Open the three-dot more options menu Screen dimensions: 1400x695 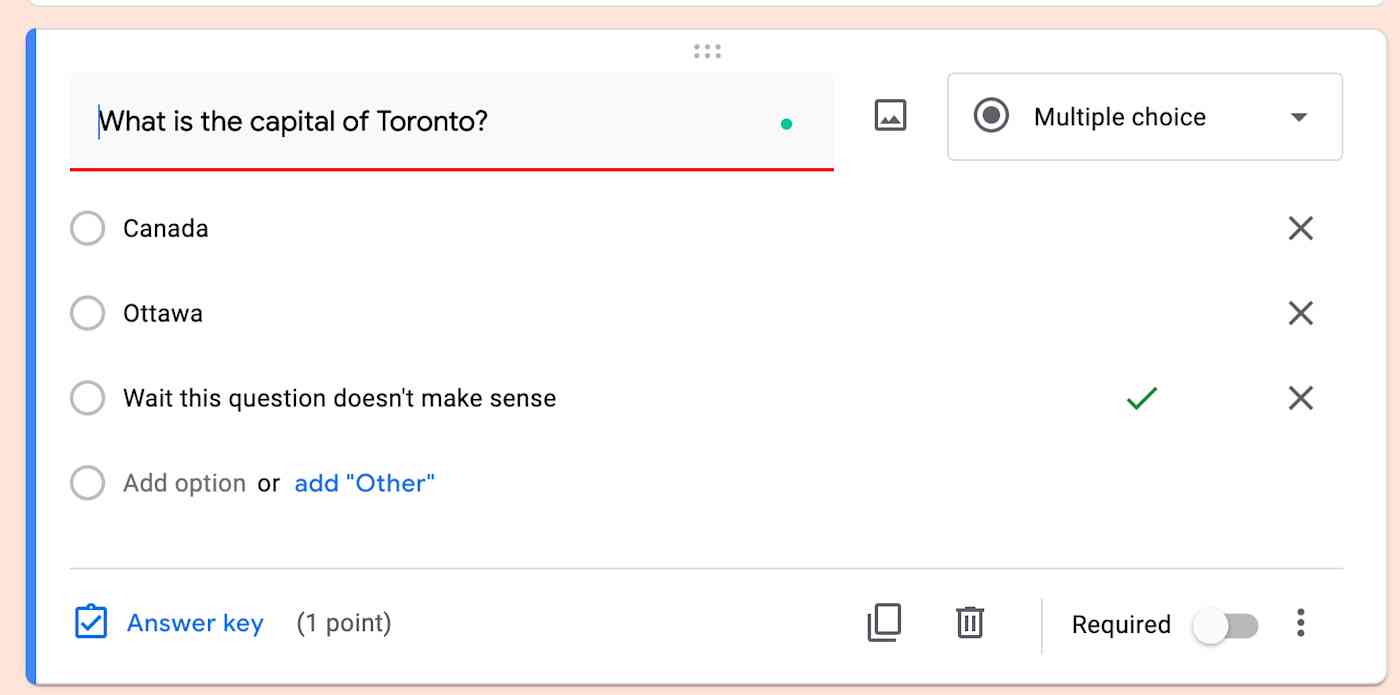[1300, 623]
